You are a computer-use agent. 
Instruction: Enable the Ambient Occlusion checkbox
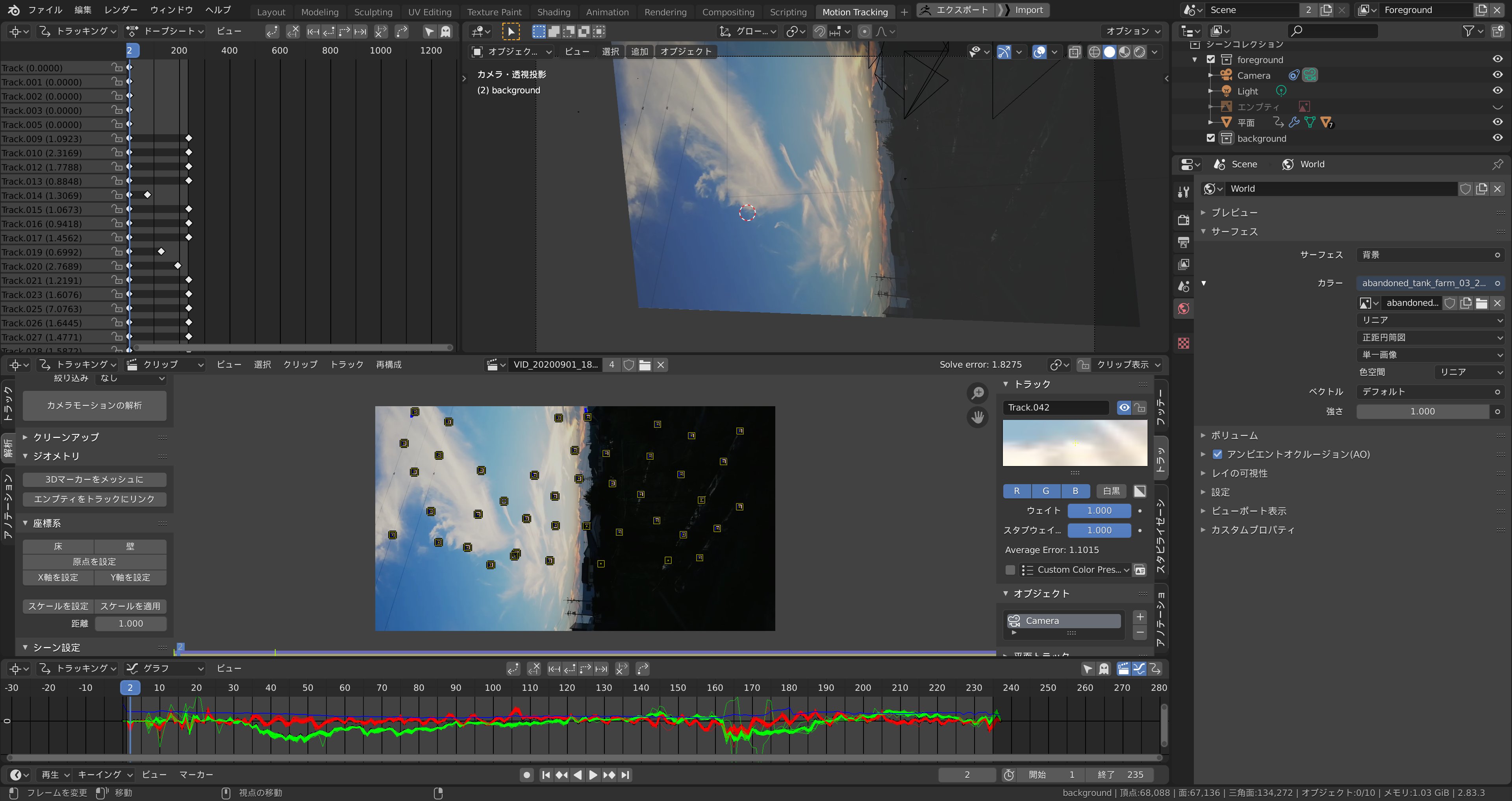tap(1217, 454)
